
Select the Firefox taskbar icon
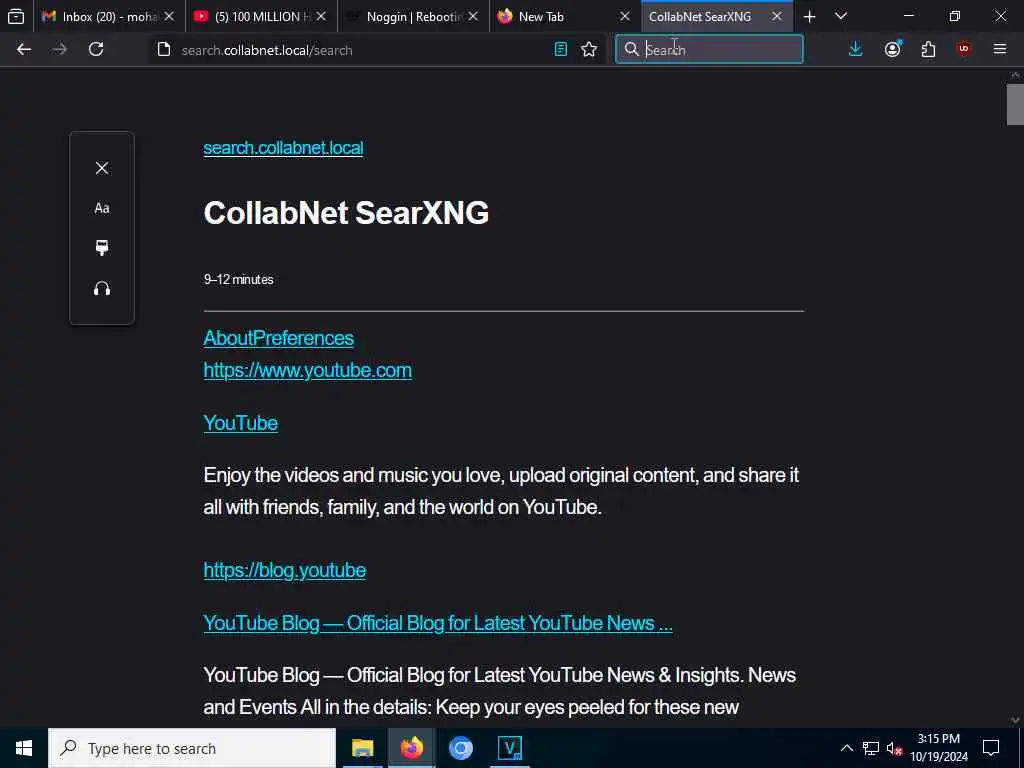(x=411, y=748)
